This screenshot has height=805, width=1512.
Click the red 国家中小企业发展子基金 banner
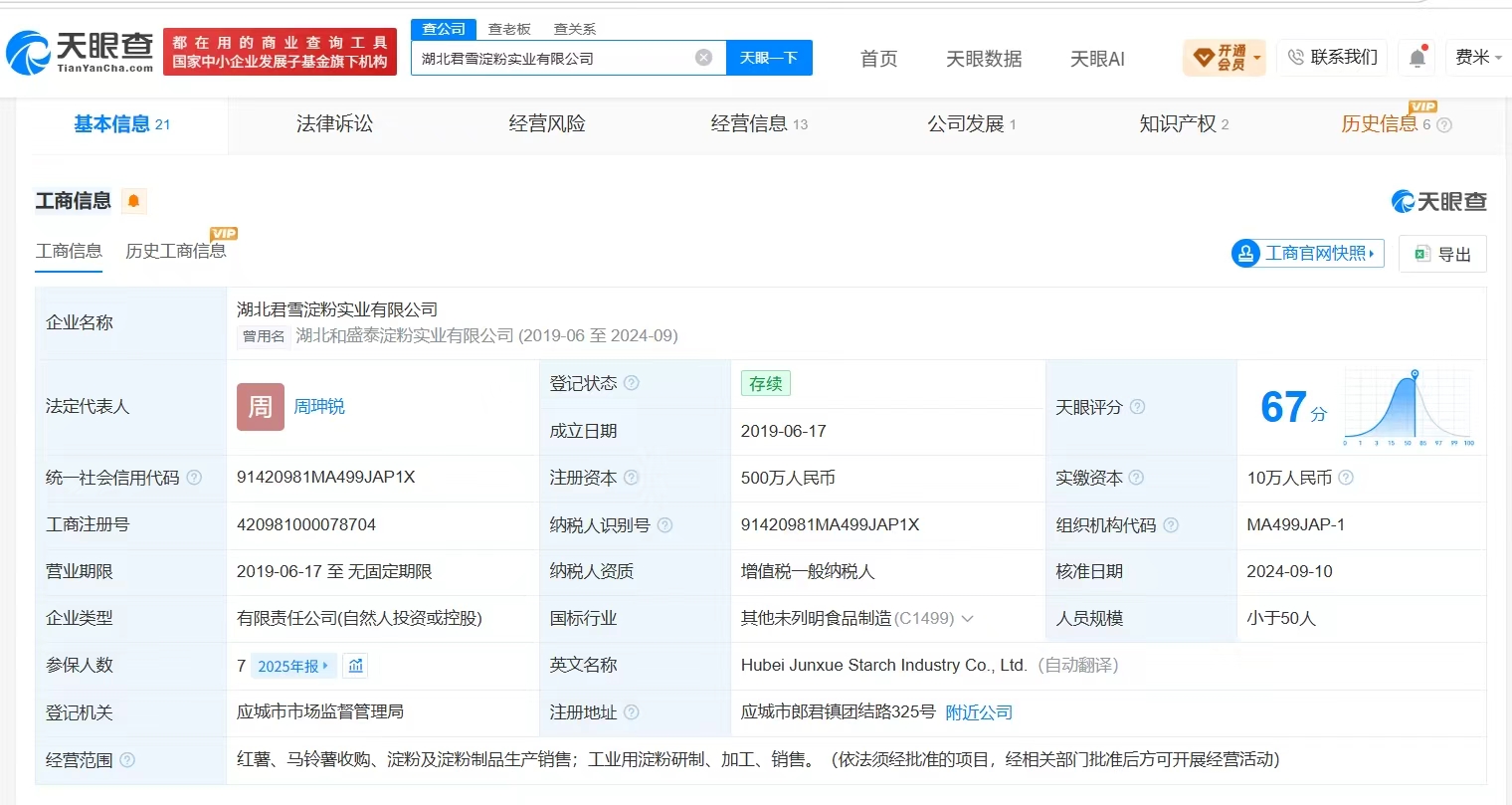280,52
